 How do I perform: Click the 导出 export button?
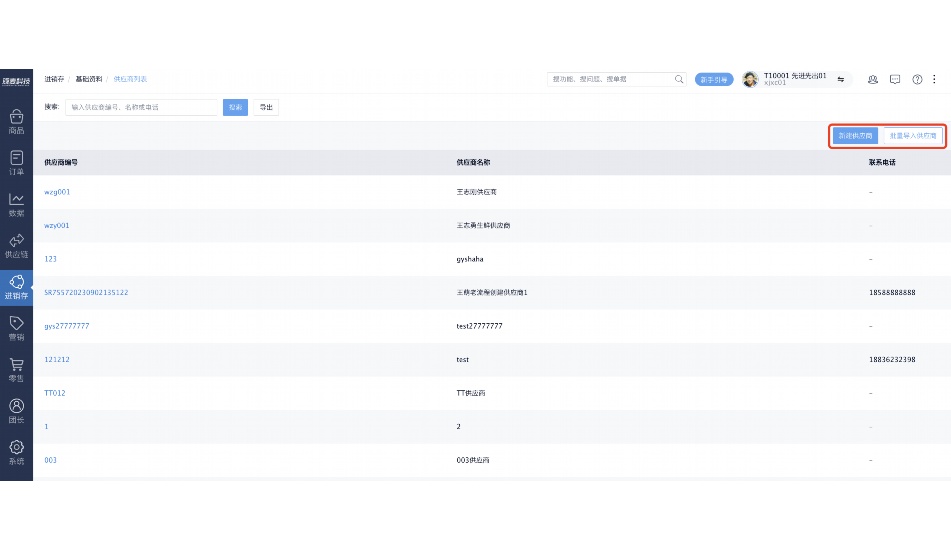pyautogui.click(x=265, y=107)
